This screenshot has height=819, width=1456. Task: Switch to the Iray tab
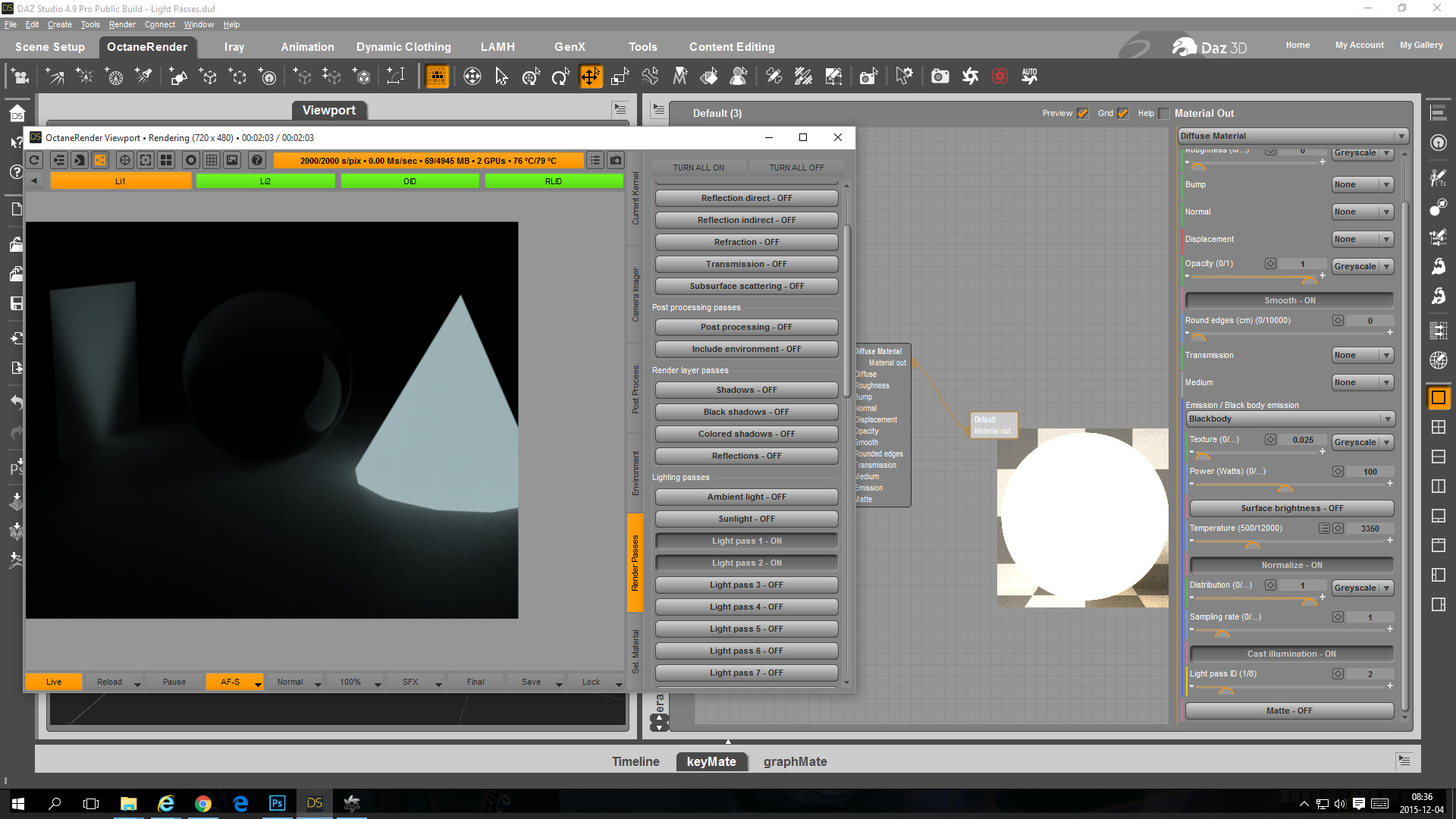coord(234,47)
